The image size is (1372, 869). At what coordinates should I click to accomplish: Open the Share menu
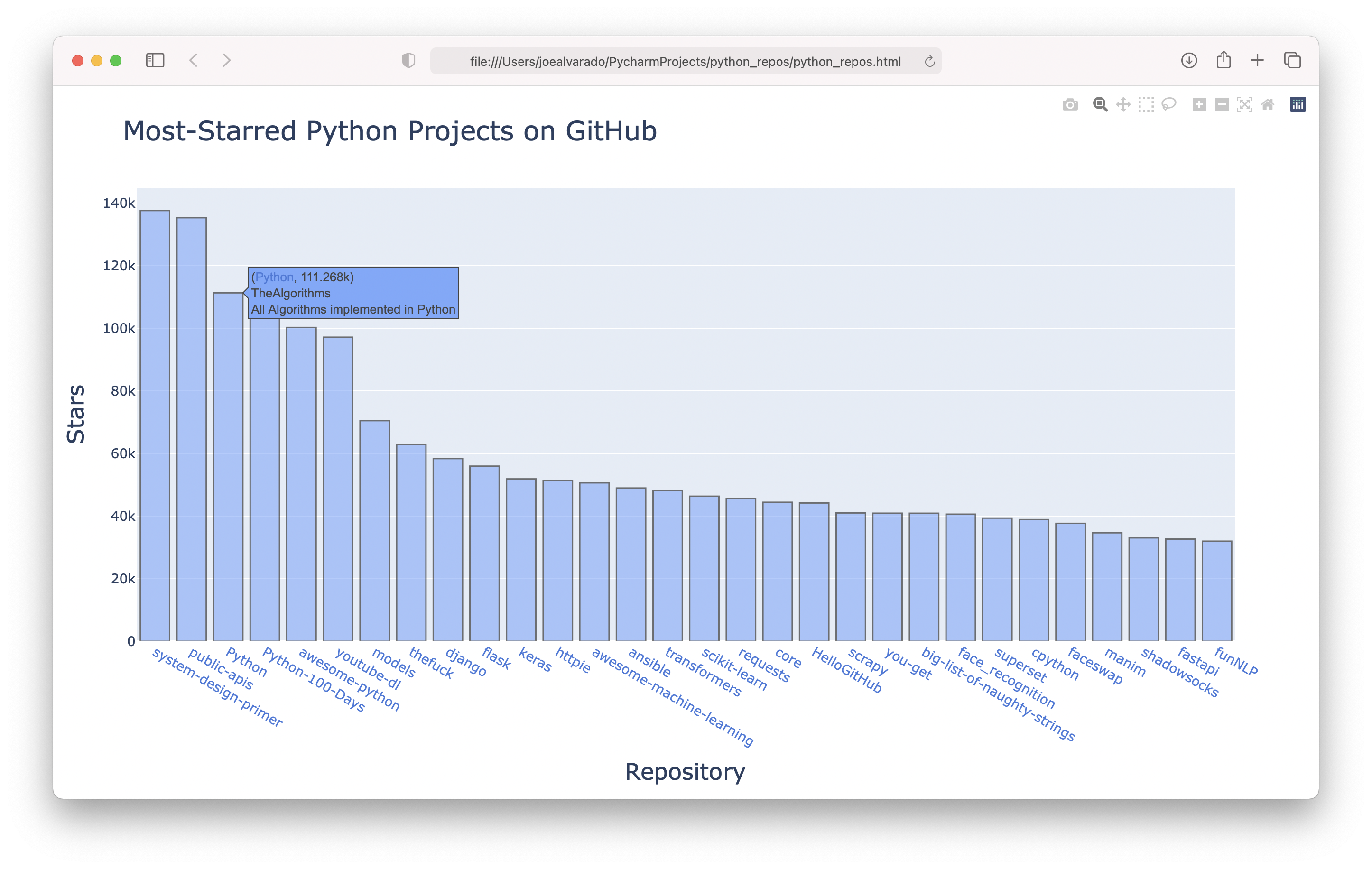(x=1224, y=60)
